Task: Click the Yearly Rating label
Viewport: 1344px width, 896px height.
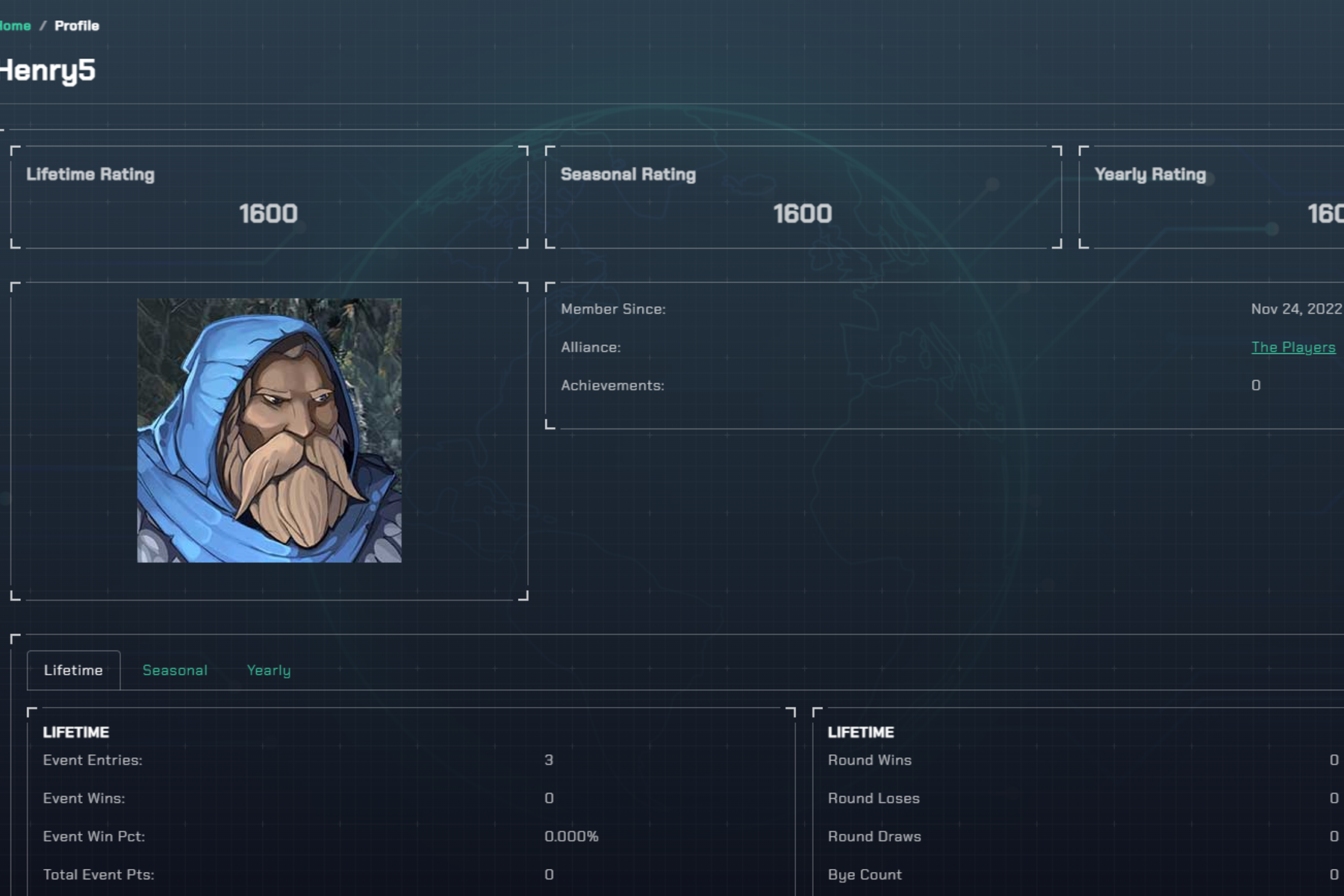Action: pos(1150,174)
